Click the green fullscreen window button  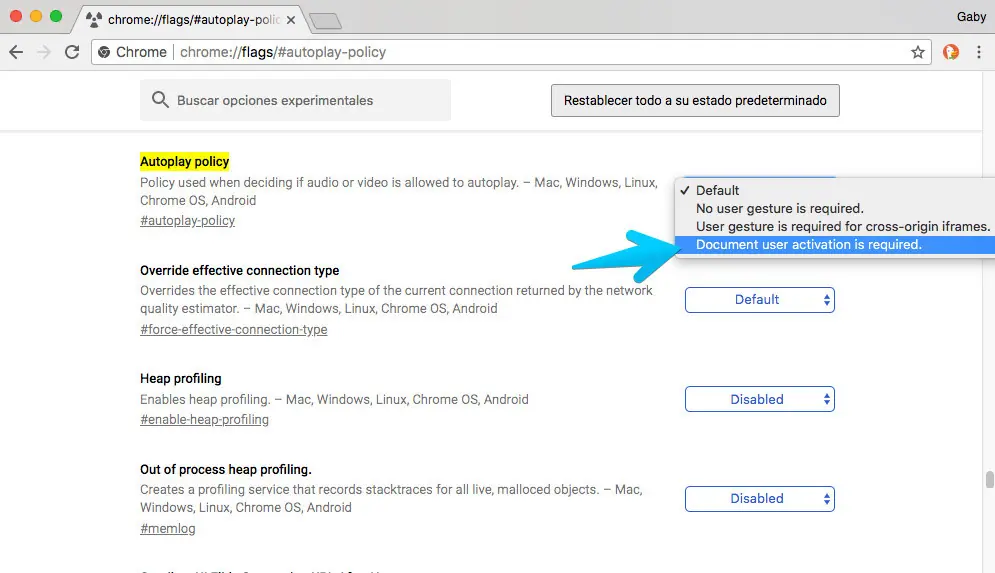click(x=56, y=16)
